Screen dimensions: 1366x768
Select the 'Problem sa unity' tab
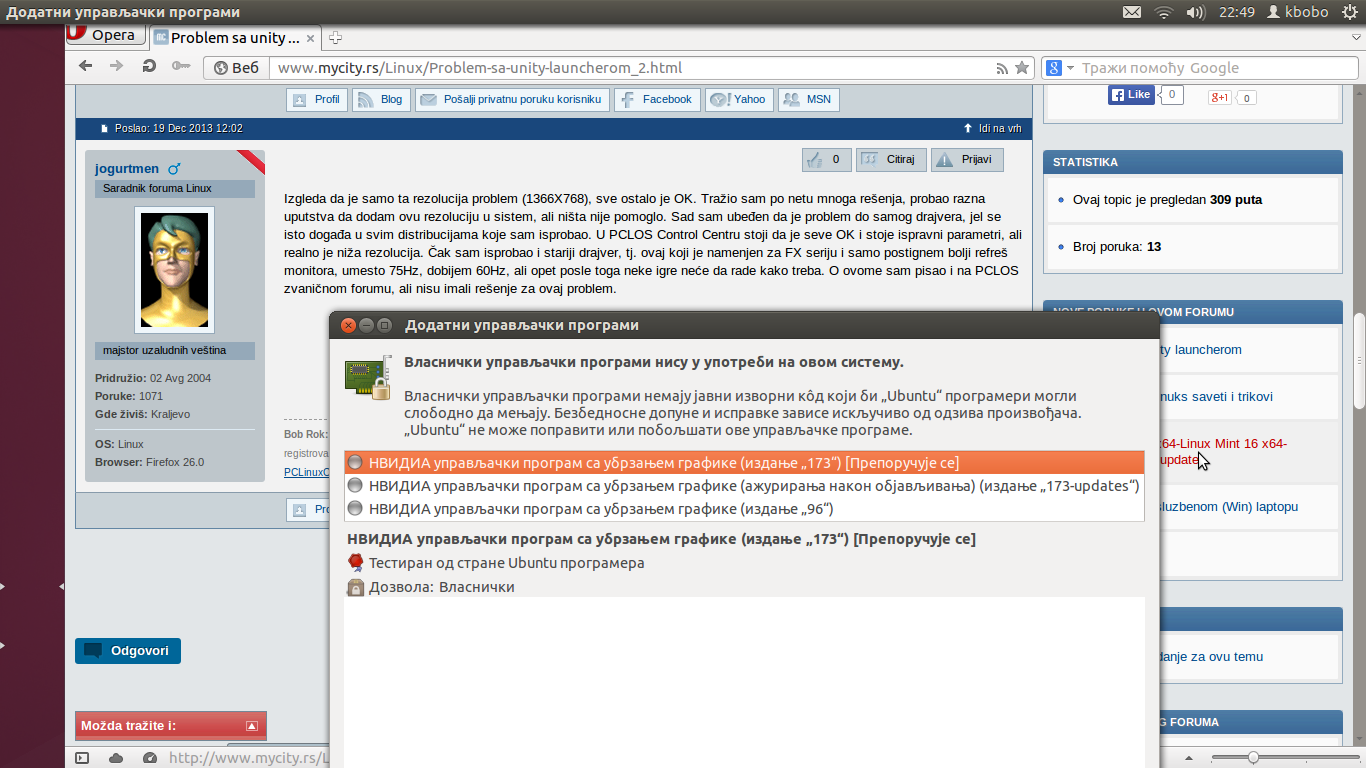(235, 38)
